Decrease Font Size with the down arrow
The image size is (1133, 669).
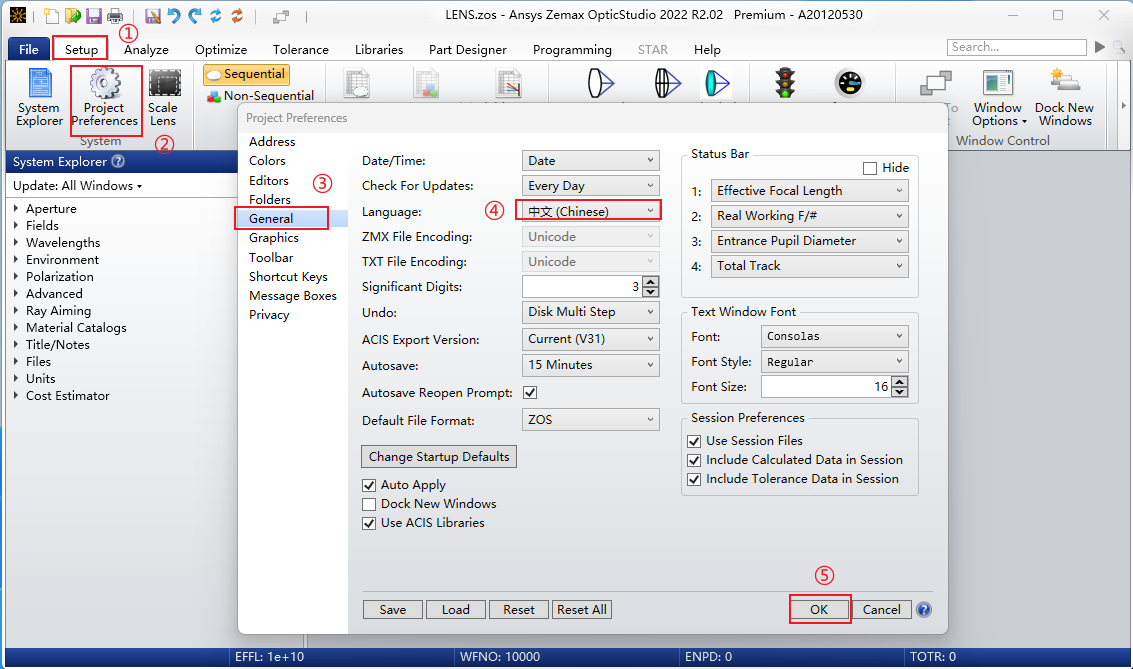[x=900, y=392]
